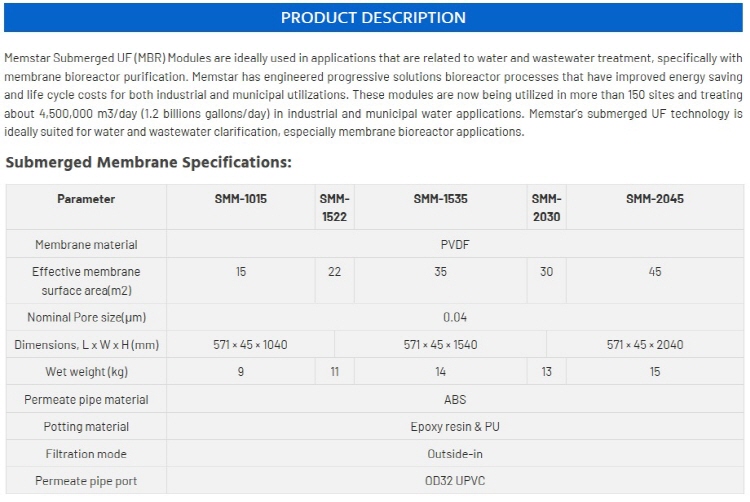
Task: Click the 571 × 45 × 1040 dimensions cell
Action: pos(250,345)
